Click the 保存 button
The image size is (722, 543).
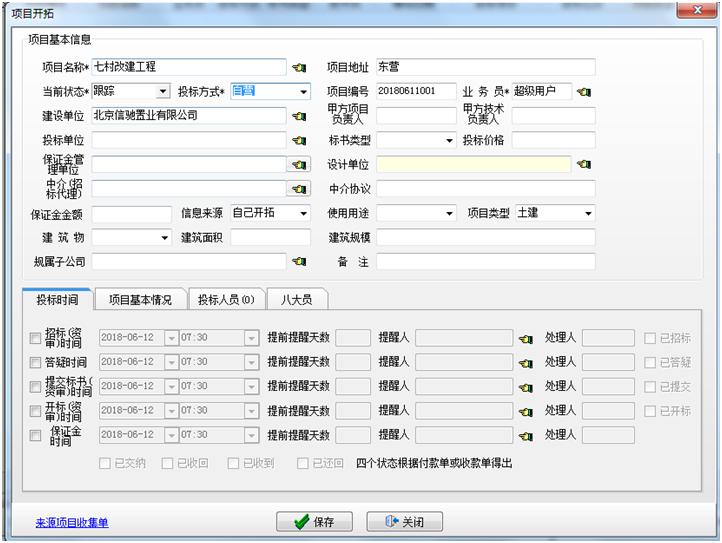point(314,522)
